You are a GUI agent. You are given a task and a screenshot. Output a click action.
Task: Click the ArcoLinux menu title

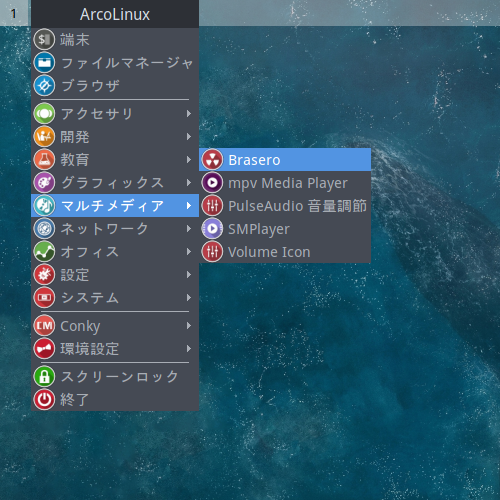click(x=115, y=14)
